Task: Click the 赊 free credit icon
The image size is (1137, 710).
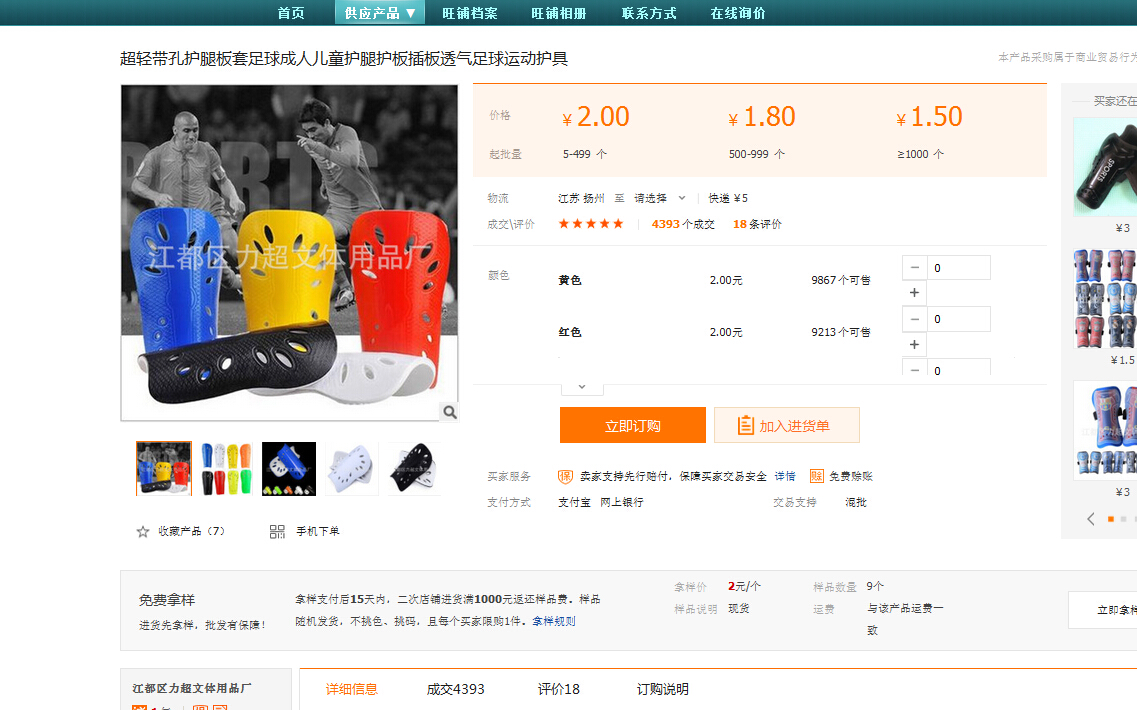Action: pos(816,477)
